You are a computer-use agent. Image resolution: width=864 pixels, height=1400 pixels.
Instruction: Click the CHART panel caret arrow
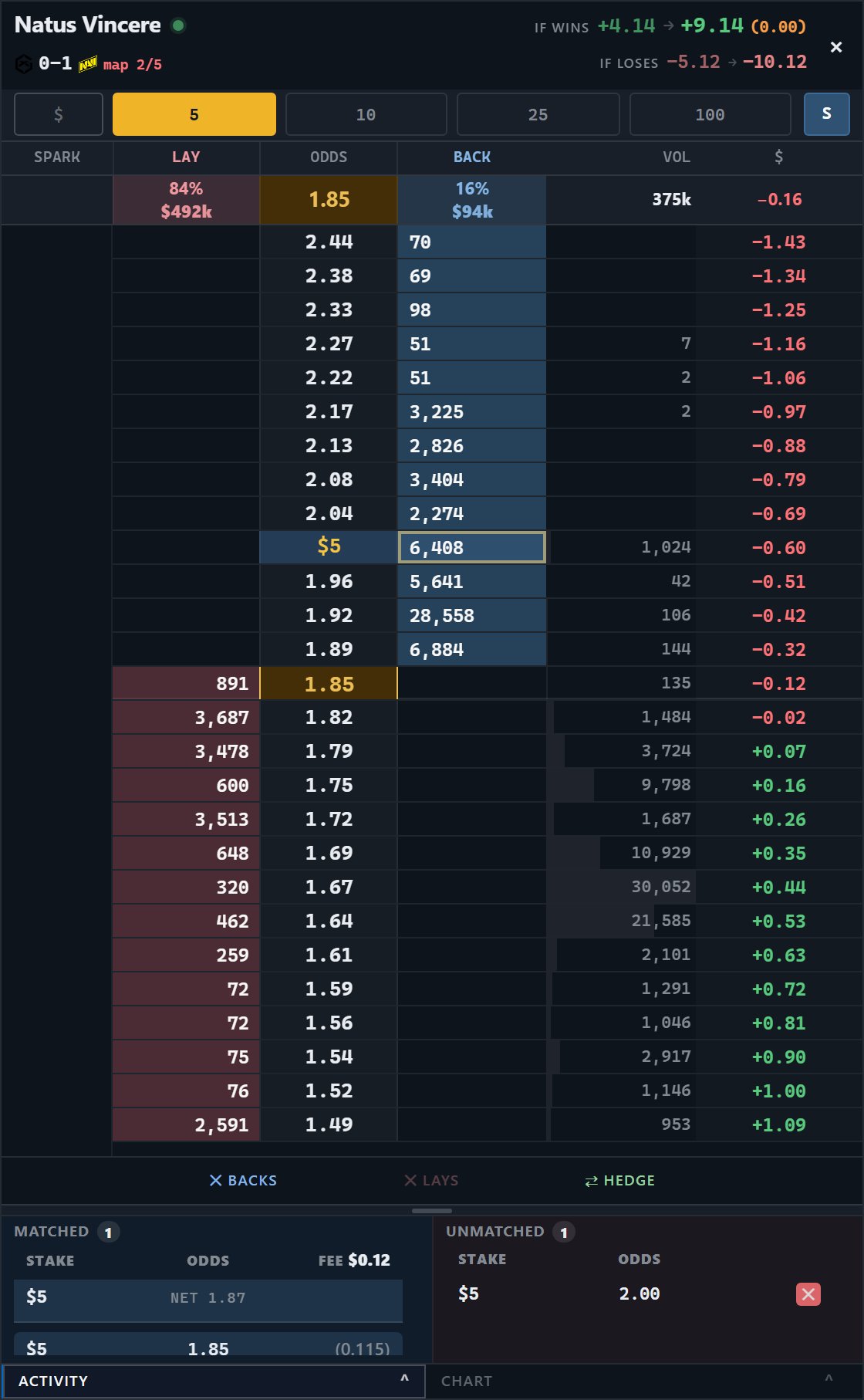[x=829, y=1378]
